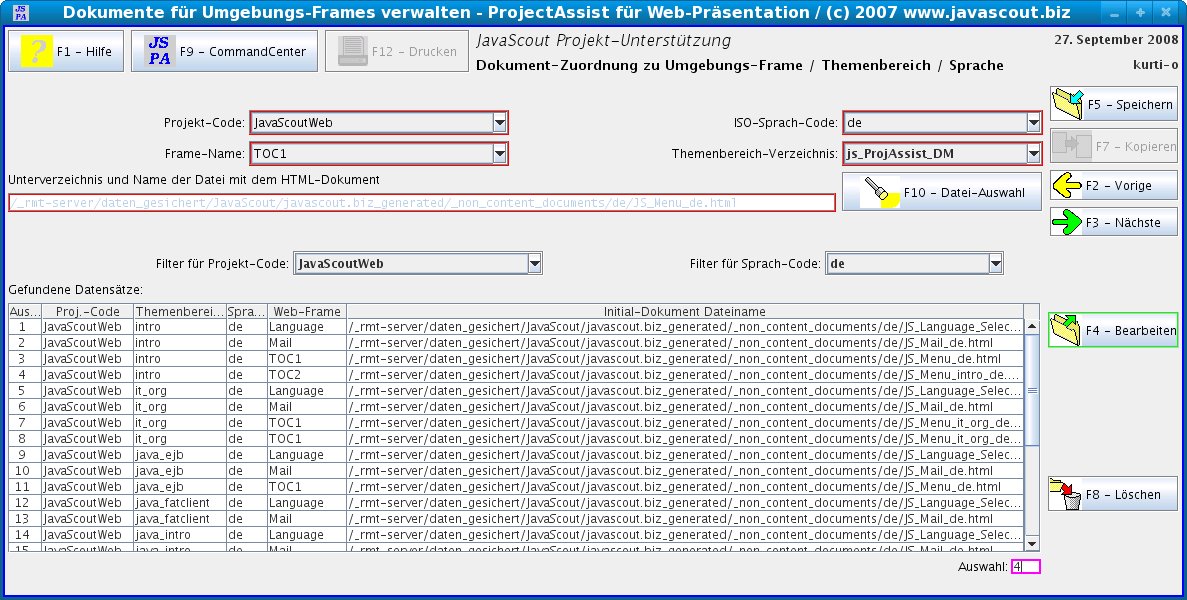Click the yellow question mark Hilfe icon
The image size is (1187, 600).
coord(37,51)
